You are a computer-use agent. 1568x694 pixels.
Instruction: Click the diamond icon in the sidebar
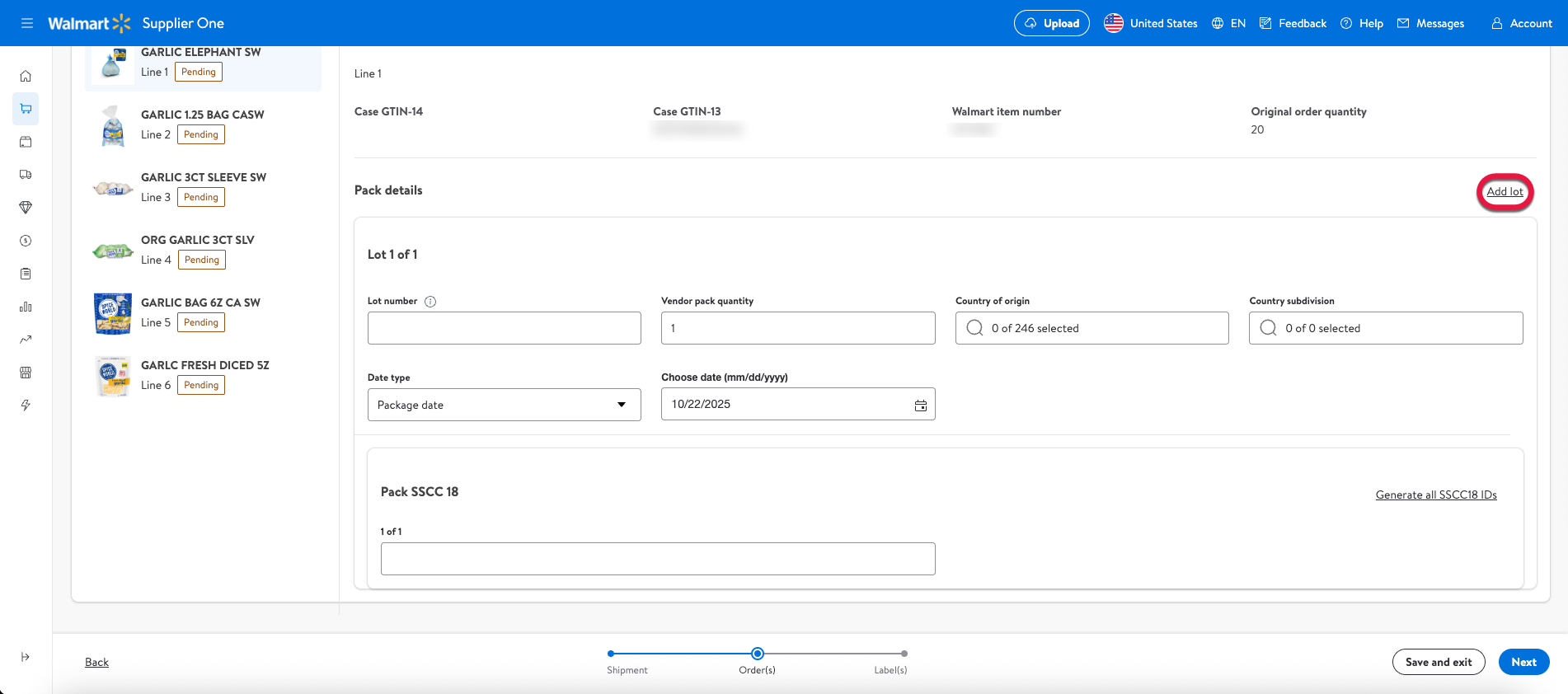[x=26, y=208]
